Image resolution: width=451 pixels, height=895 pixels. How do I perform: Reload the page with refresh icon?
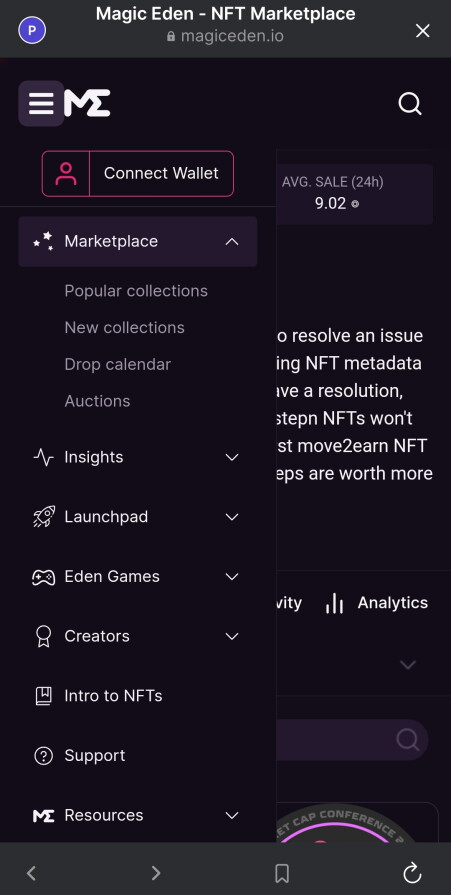tap(412, 873)
